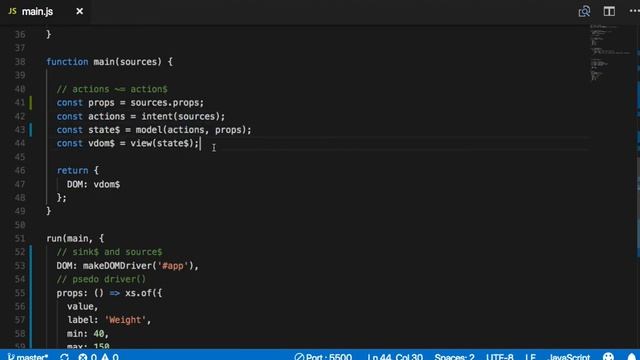Open the search-in-file preview icon
Image resolution: width=640 pixels, height=360 pixels.
tap(584, 11)
